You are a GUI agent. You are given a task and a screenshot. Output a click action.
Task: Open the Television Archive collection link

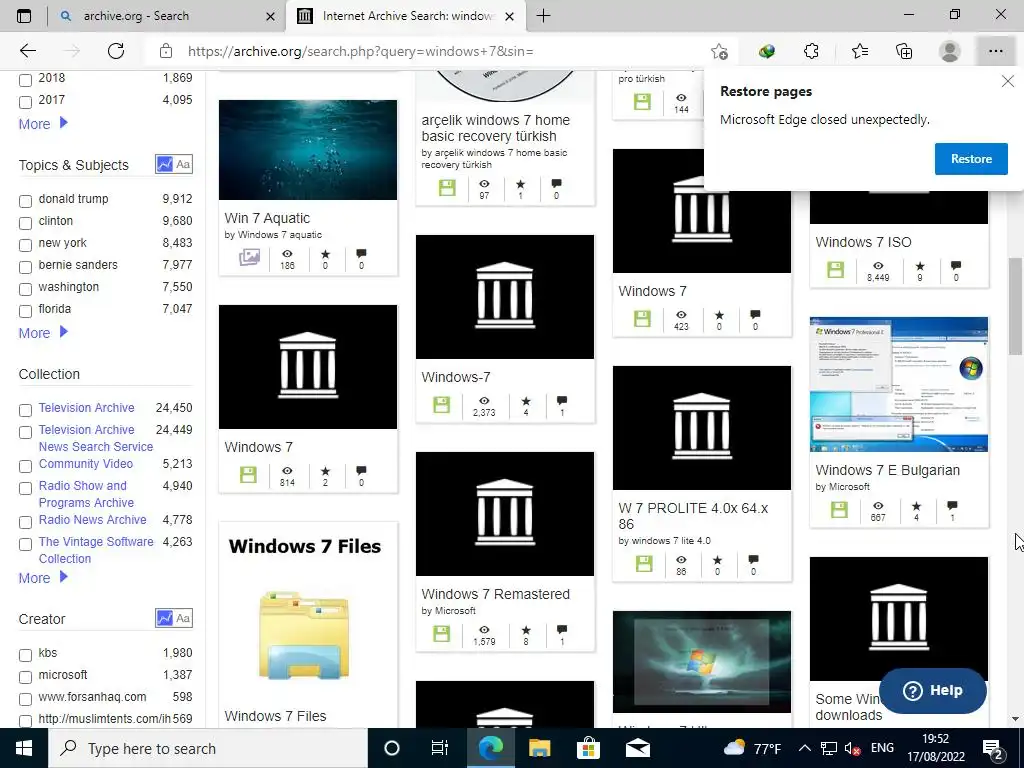pyautogui.click(x=86, y=408)
